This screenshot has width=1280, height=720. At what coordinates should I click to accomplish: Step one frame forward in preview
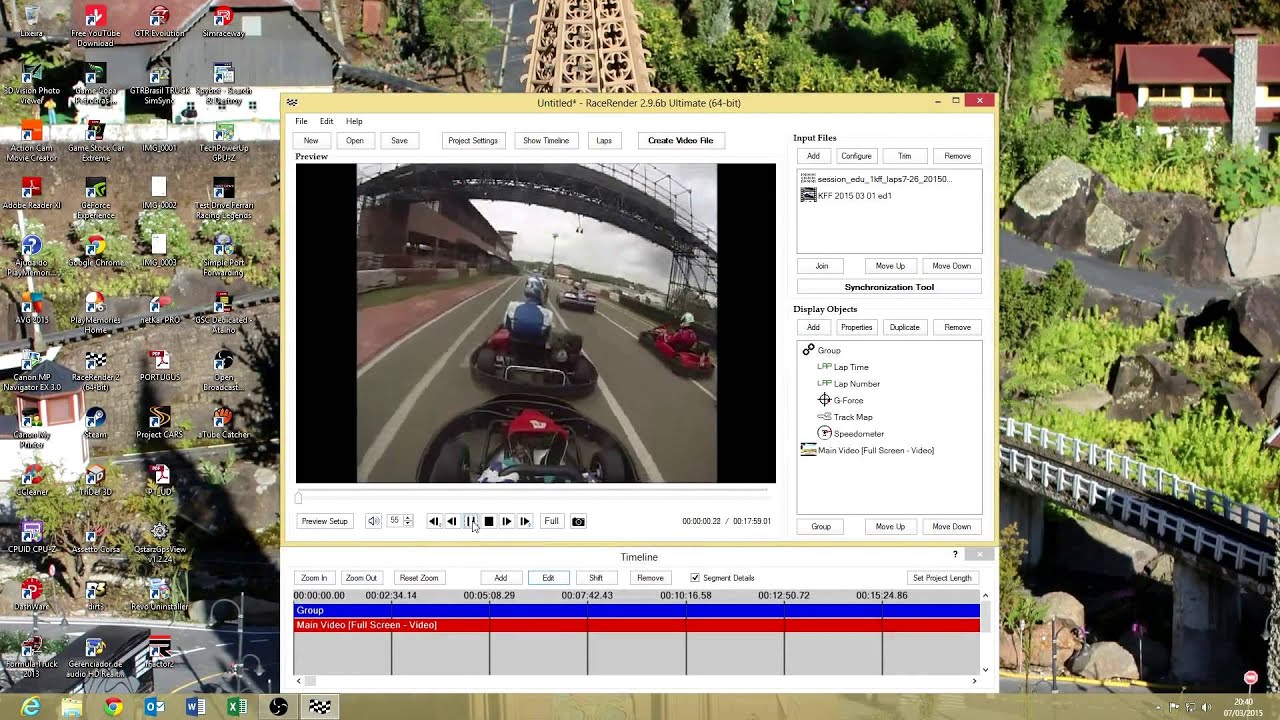pos(507,521)
